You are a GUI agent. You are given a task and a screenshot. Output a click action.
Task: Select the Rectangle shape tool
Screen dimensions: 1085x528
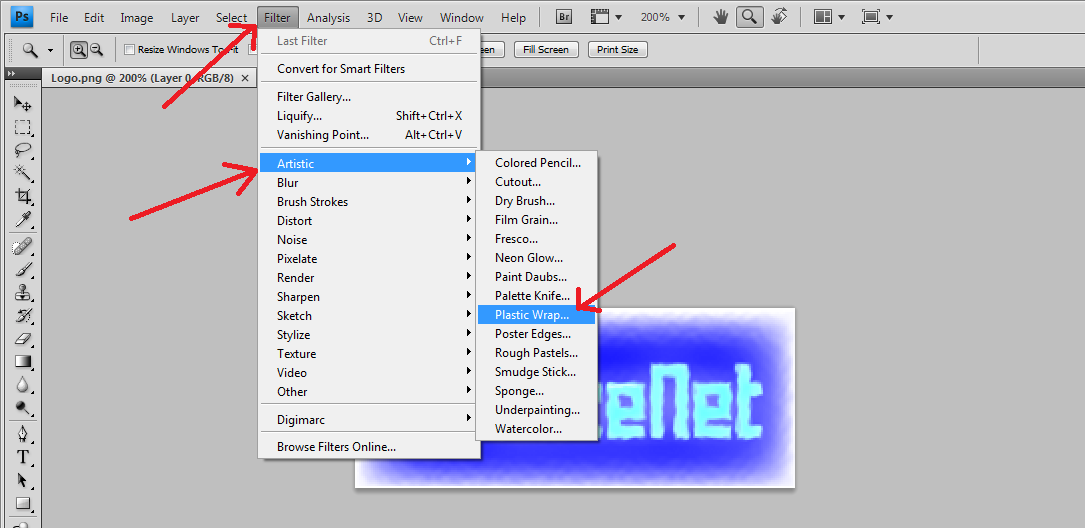click(x=23, y=503)
